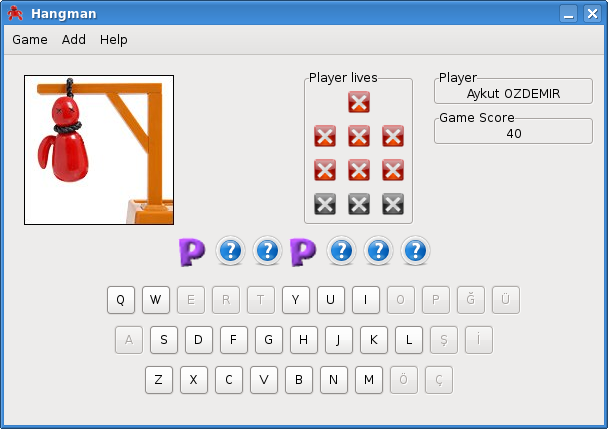Click the top red X life icon

pyautogui.click(x=359, y=102)
